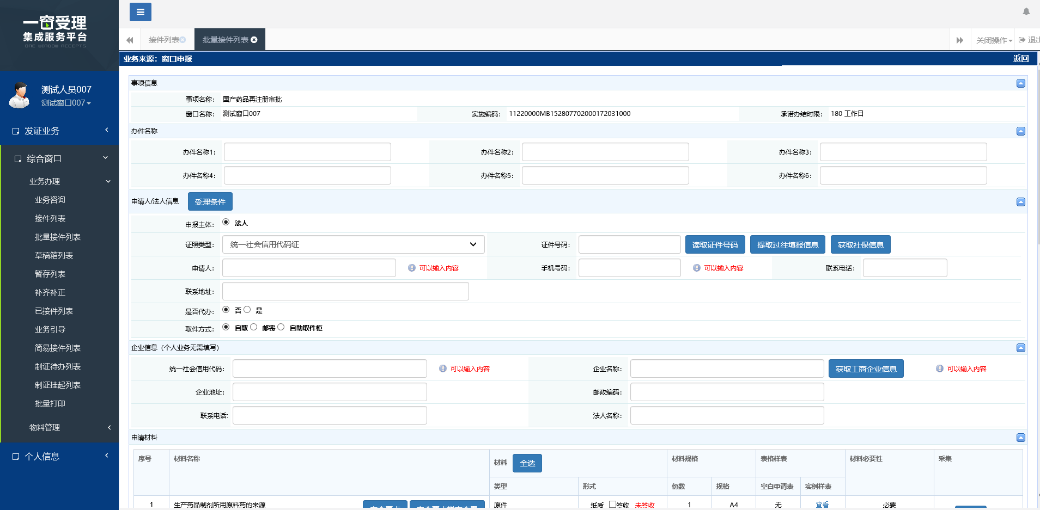
Task: Collapse the 办件名称 section using its corner icon
Action: pyautogui.click(x=1020, y=131)
